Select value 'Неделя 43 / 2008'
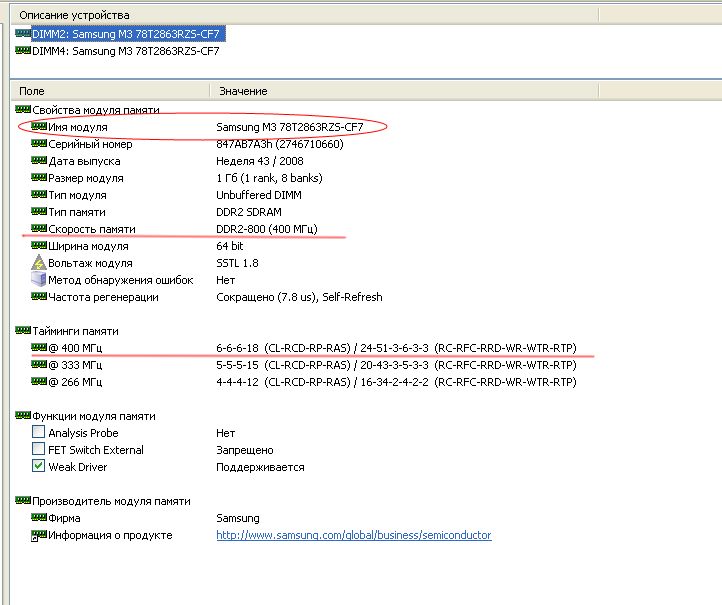Image resolution: width=722 pixels, height=605 pixels. point(260,161)
